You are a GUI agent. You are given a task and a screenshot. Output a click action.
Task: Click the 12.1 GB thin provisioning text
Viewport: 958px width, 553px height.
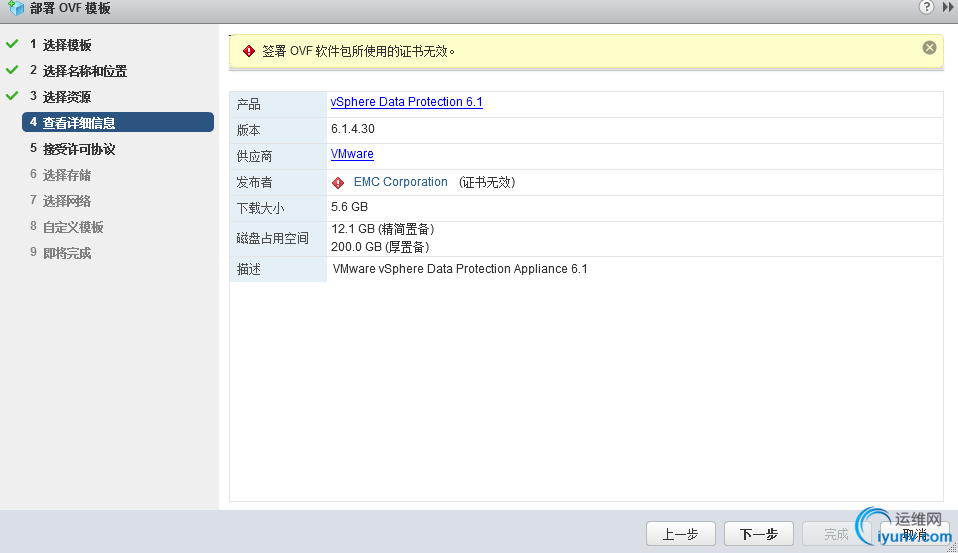[382, 229]
